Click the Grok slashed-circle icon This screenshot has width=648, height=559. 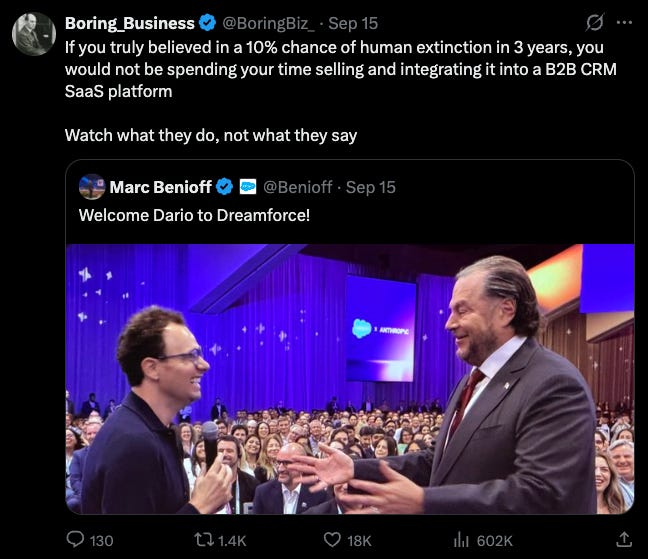point(595,23)
